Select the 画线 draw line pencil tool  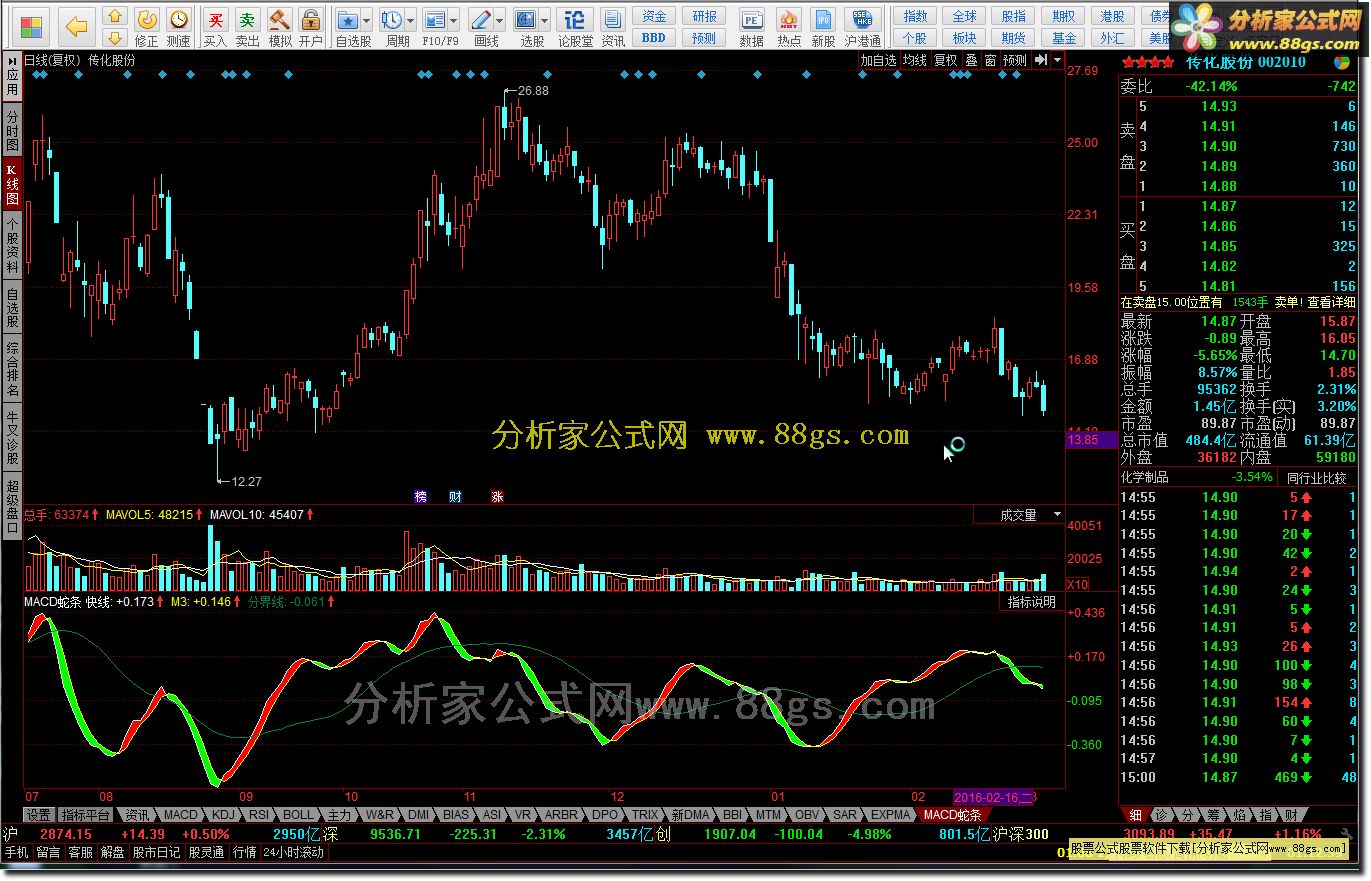[x=481, y=20]
